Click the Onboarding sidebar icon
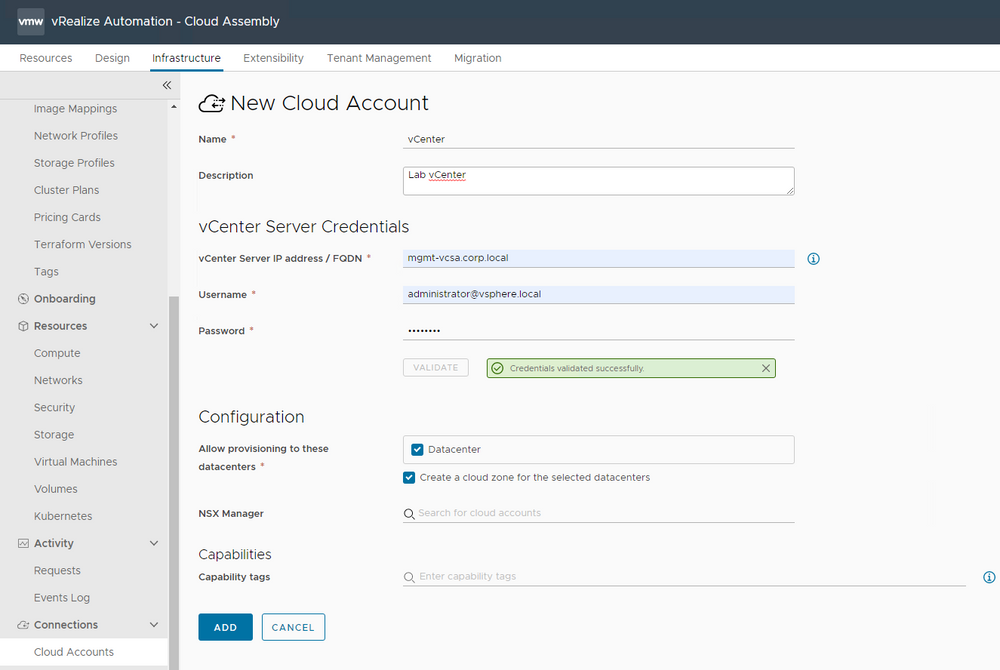The height and width of the screenshot is (670, 1000). (x=24, y=299)
